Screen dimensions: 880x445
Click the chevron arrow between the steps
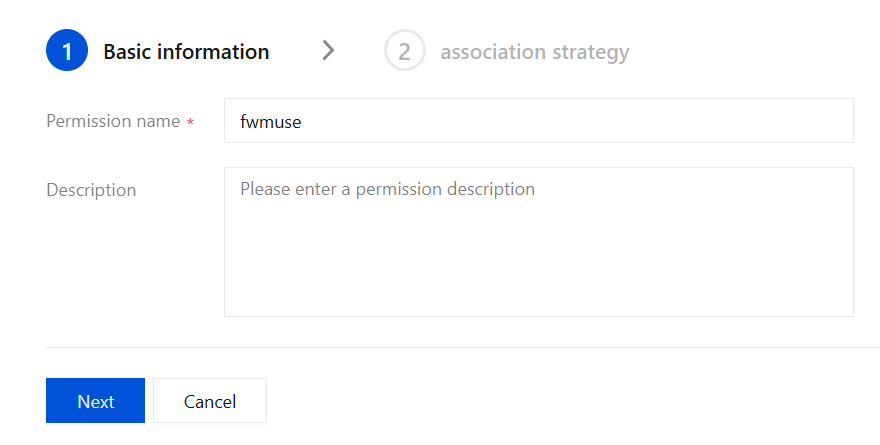point(328,51)
